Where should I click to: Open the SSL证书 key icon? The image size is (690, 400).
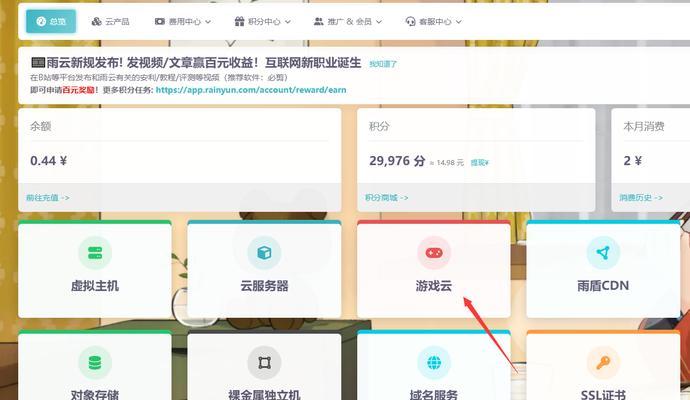603,363
